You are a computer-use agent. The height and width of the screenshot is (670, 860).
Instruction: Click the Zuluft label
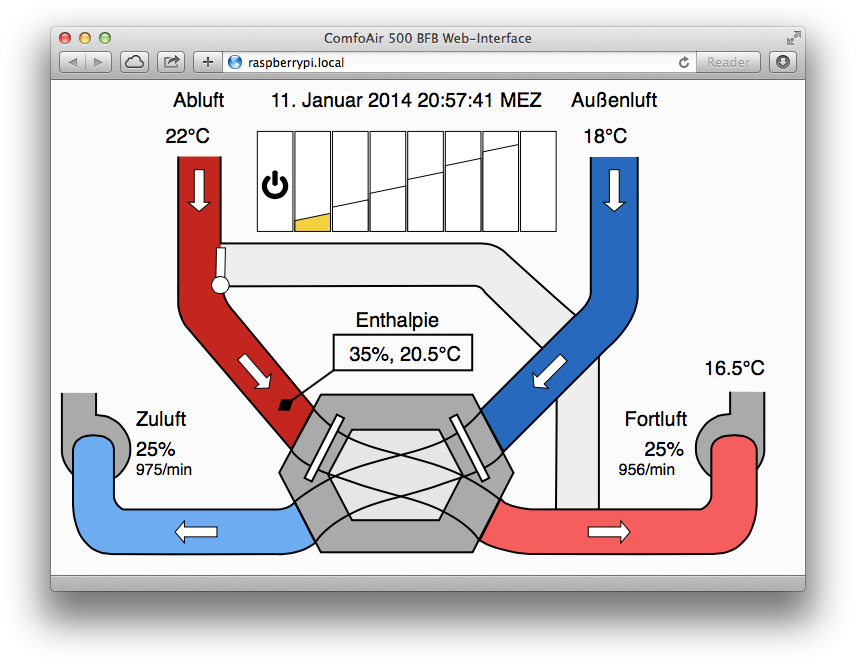point(161,419)
